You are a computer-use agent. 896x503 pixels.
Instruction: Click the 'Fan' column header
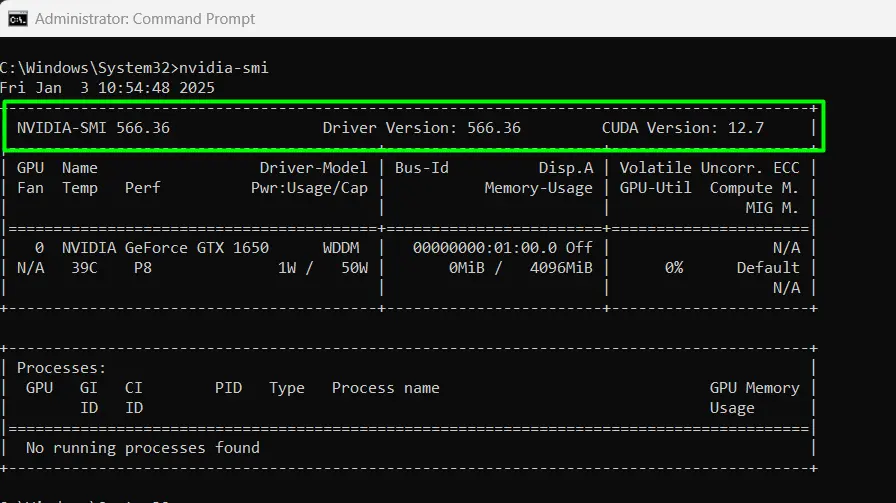coord(30,188)
